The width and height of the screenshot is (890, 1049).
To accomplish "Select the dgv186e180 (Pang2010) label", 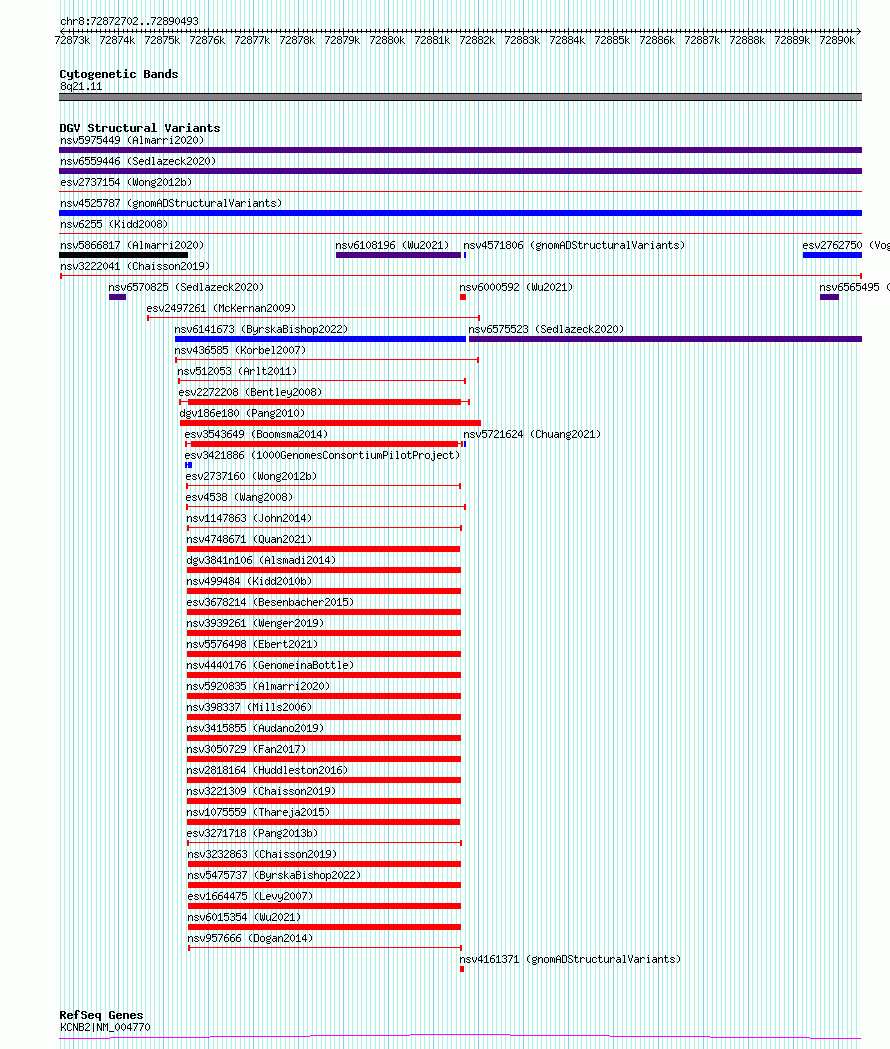I will point(242,413).
